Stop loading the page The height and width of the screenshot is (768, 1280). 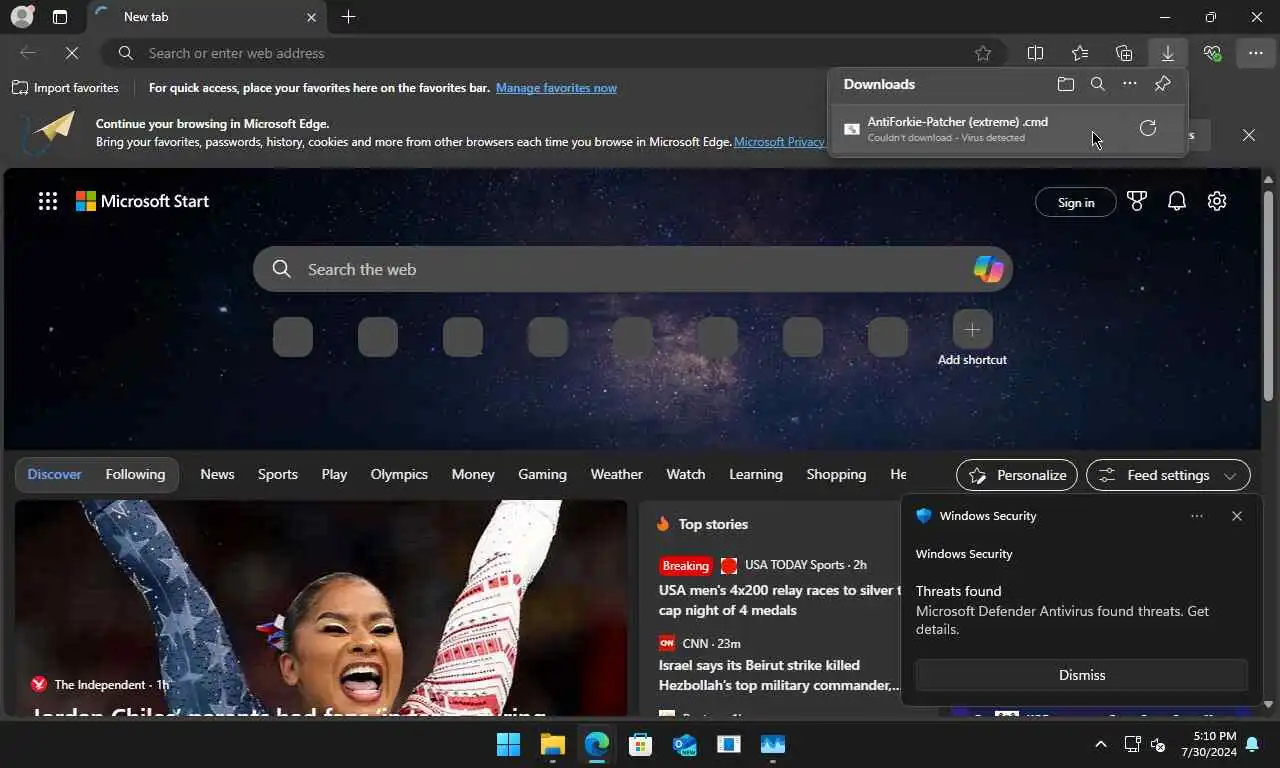click(x=72, y=53)
